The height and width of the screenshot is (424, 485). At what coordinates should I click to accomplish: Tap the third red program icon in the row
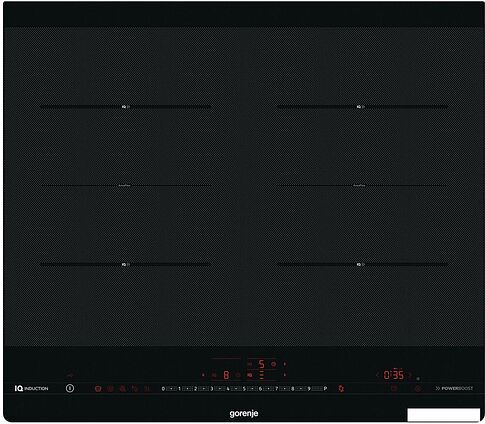point(123,389)
